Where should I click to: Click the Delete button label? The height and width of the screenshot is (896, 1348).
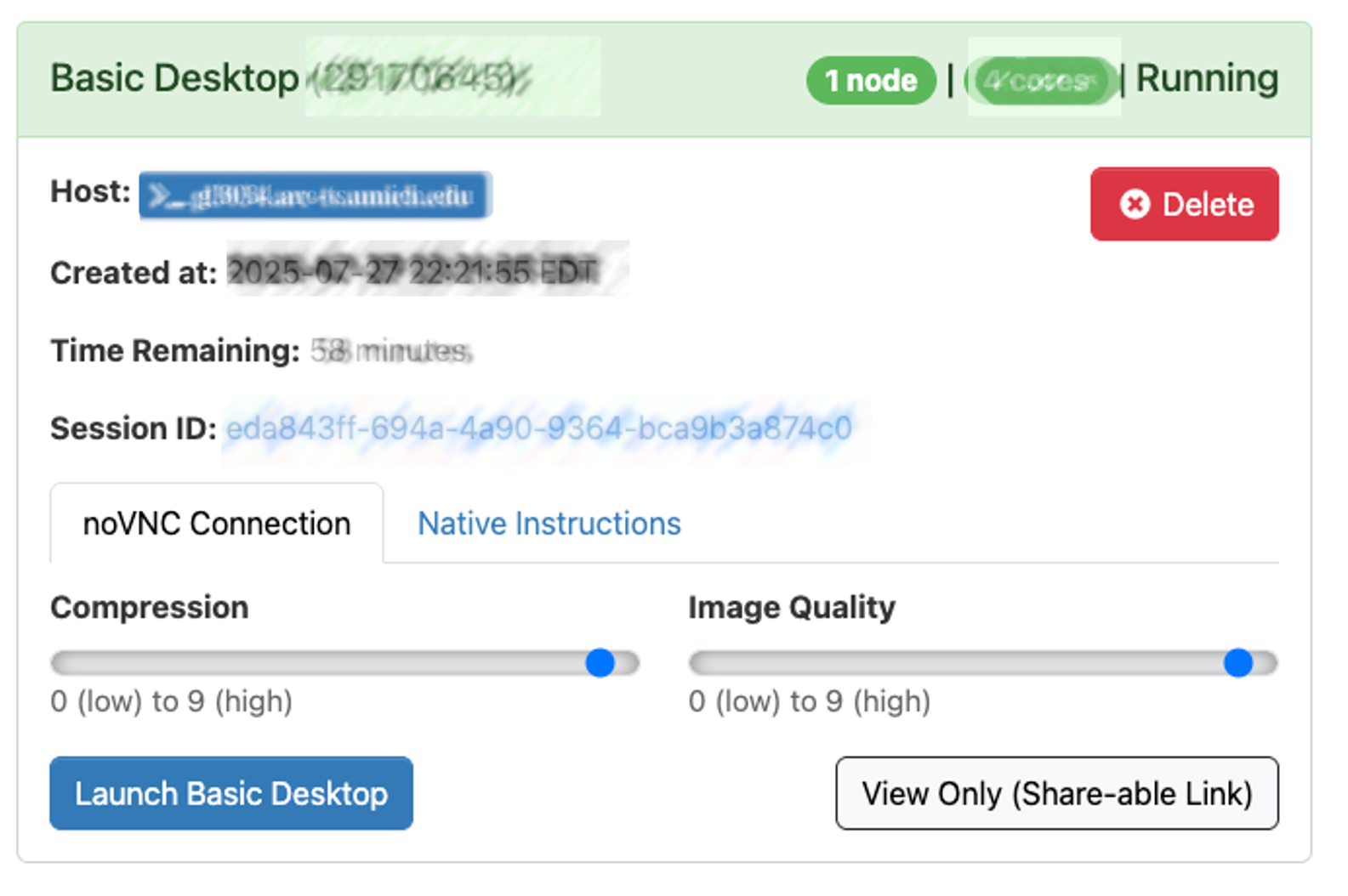click(x=1208, y=204)
